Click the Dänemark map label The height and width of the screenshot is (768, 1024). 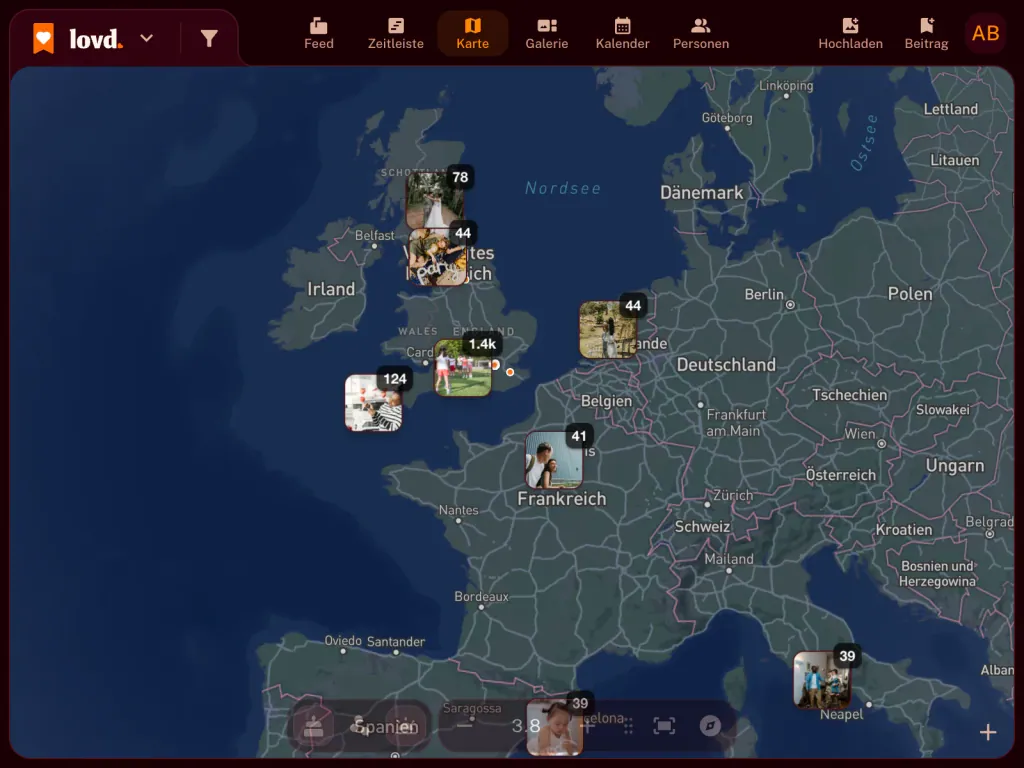point(701,193)
